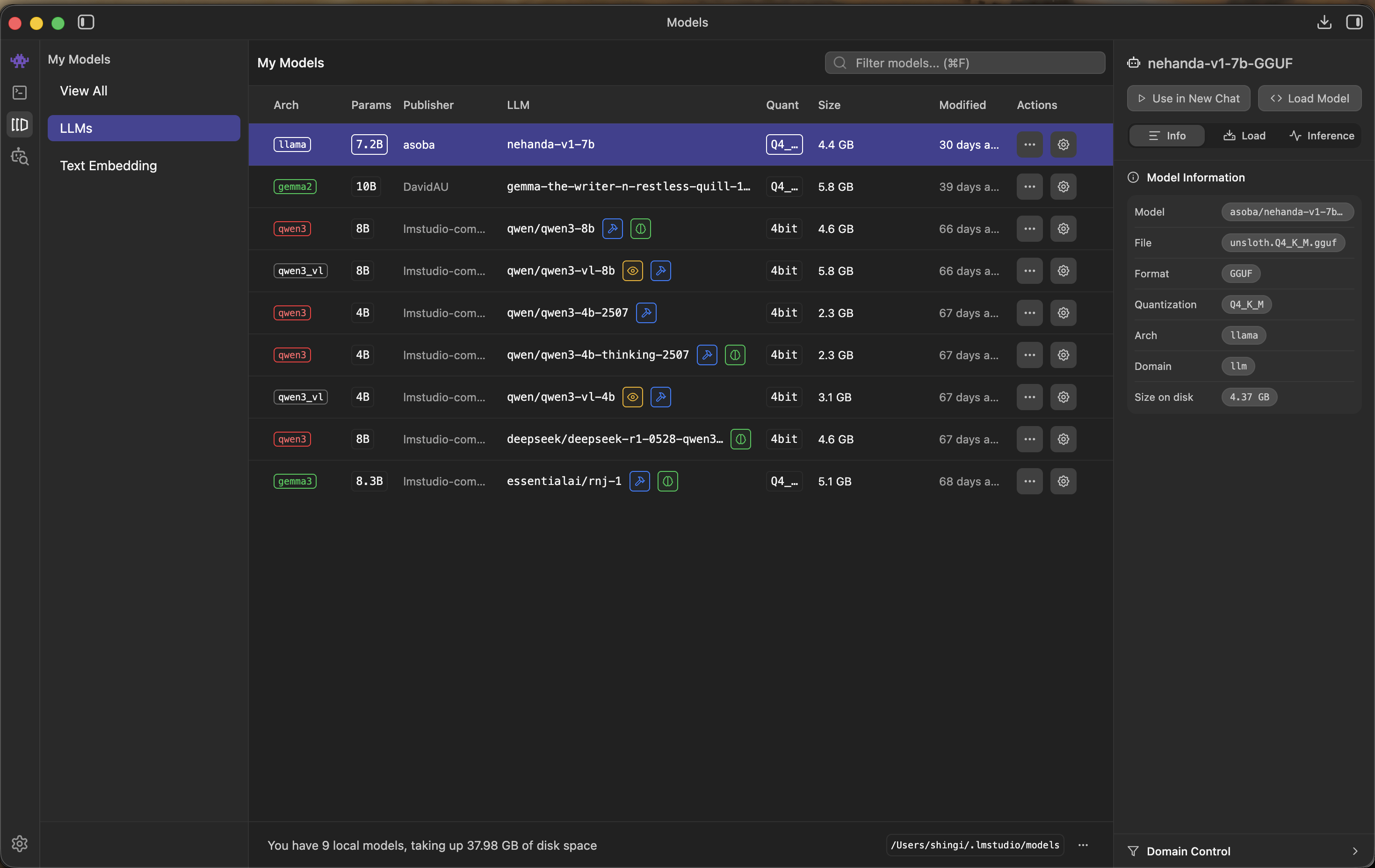
Task: Click the reasoning badge on deepseek-r1-0528-qwen3 row
Action: pyautogui.click(x=740, y=439)
